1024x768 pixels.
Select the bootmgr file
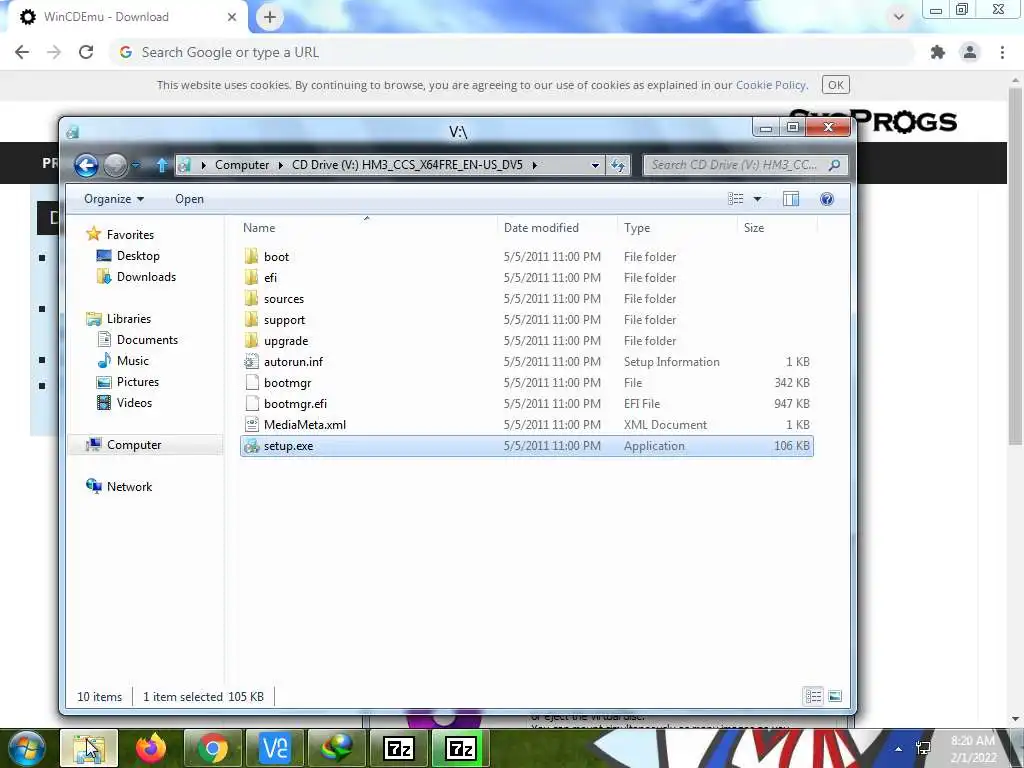526,383
